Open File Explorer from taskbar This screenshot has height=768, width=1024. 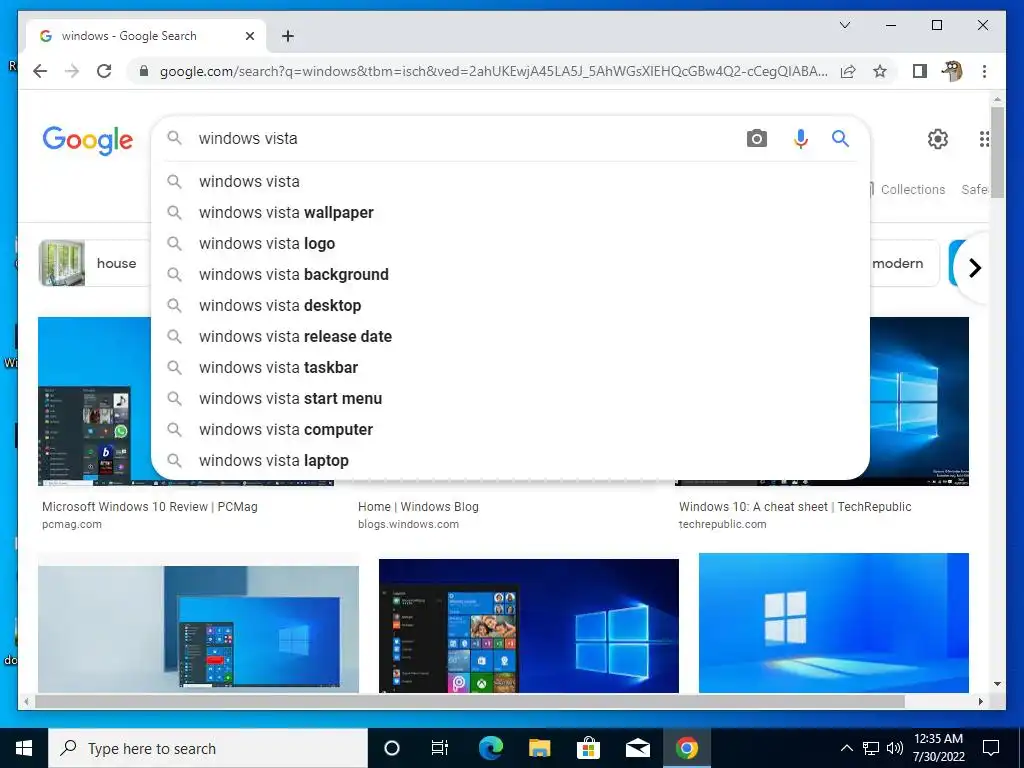(x=539, y=748)
